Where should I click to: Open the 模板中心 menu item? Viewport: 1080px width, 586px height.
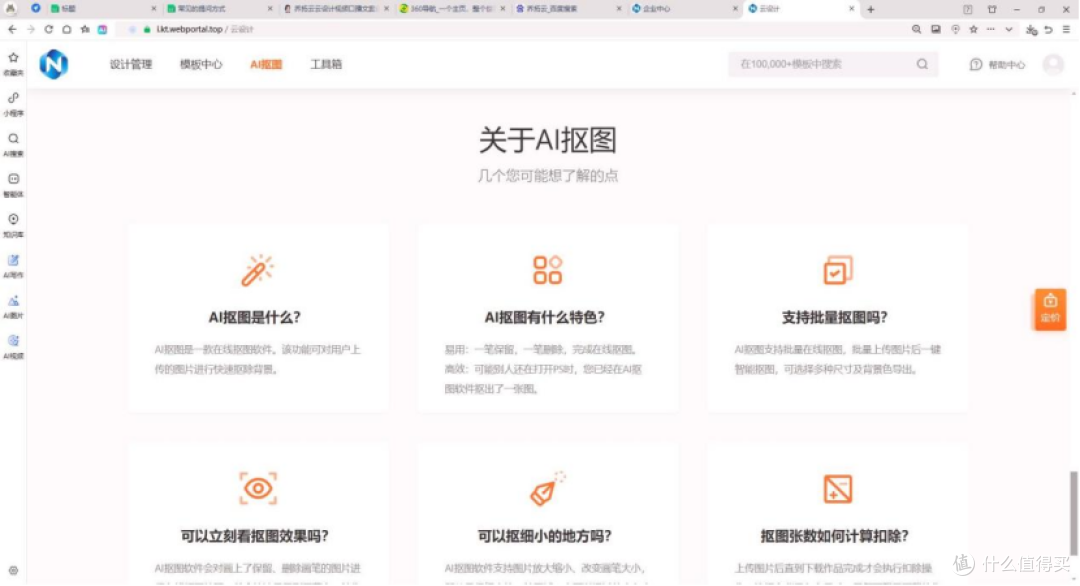pos(201,64)
